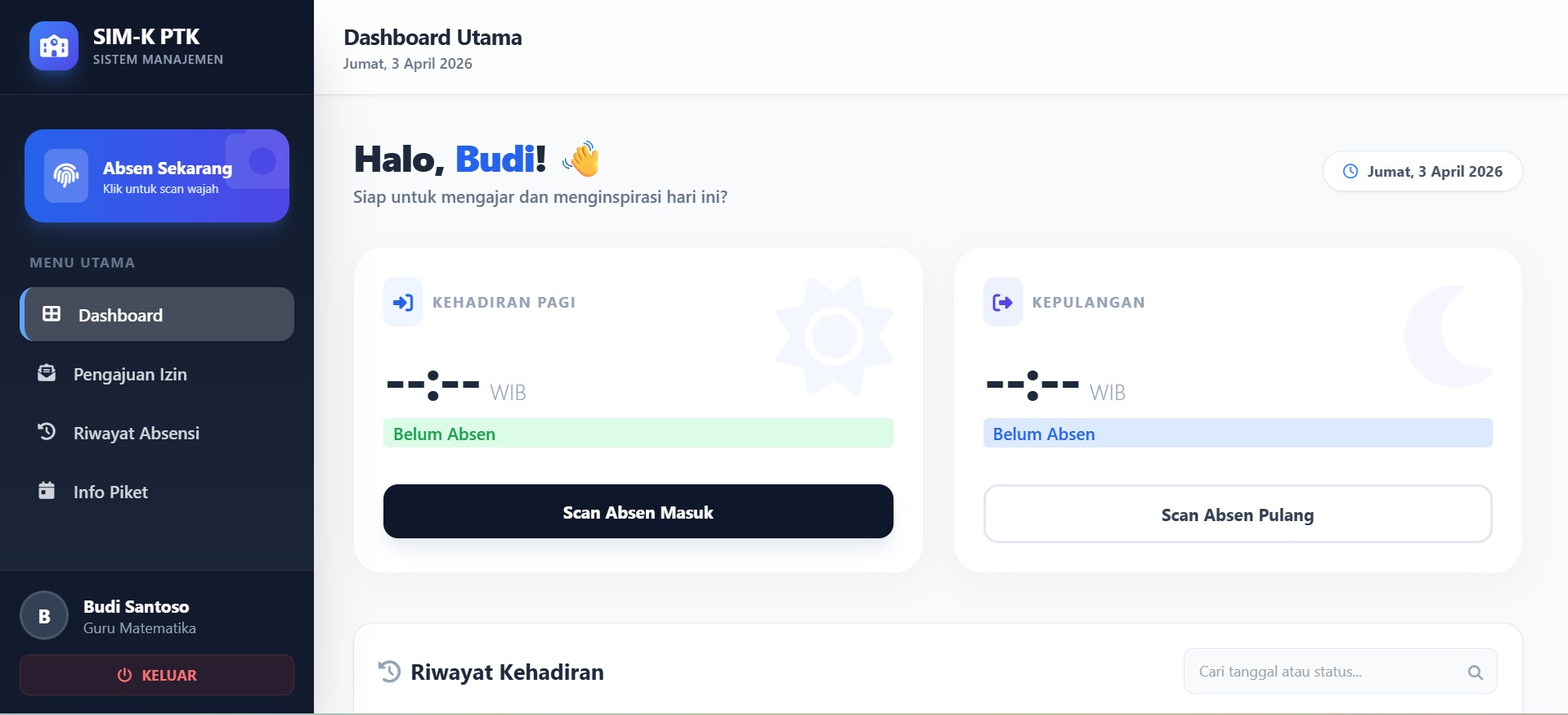The image size is (1568, 715).
Task: Open the Pengajuan Izin menu
Action: point(130,375)
